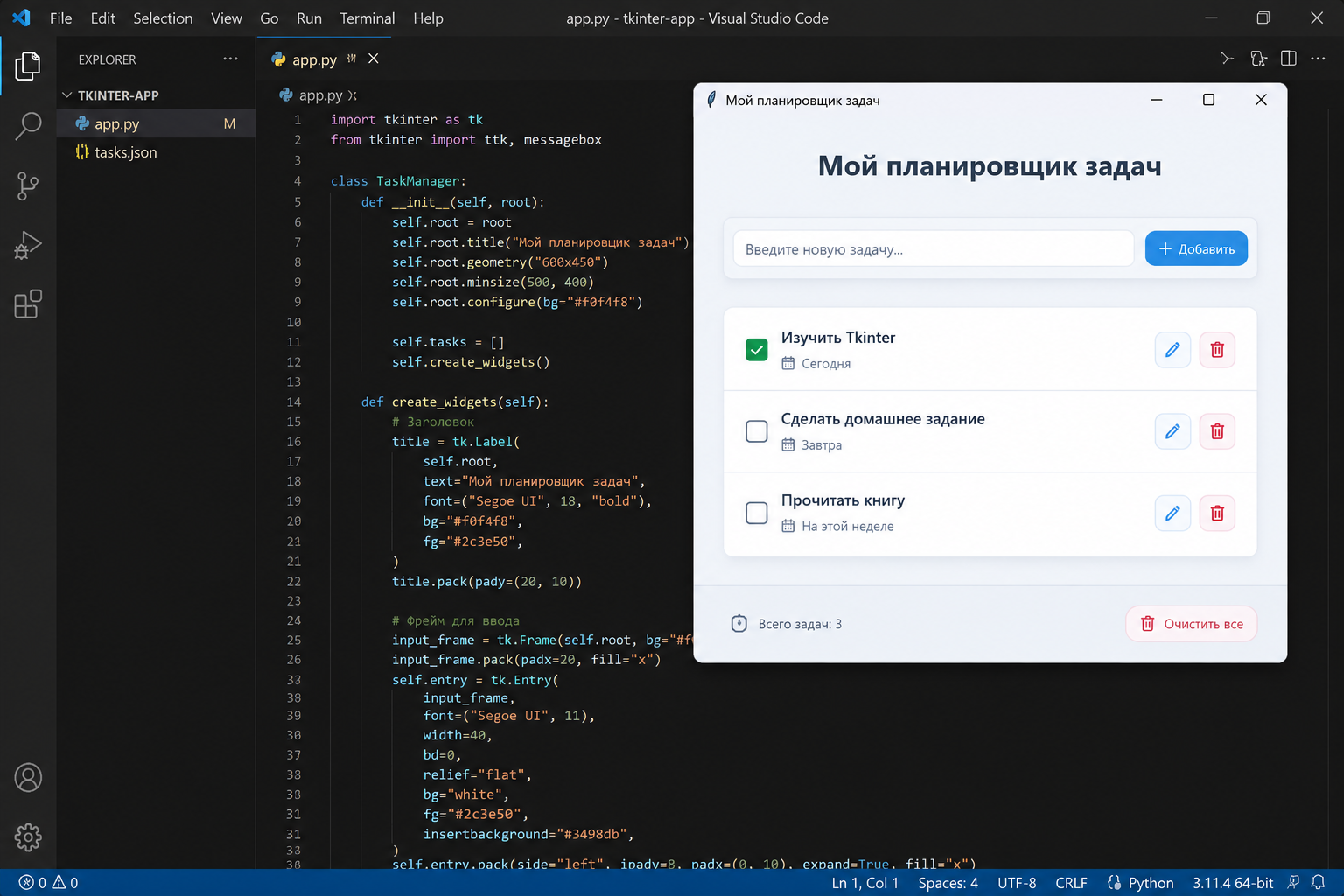Maximize the task planner window

coord(1208,100)
